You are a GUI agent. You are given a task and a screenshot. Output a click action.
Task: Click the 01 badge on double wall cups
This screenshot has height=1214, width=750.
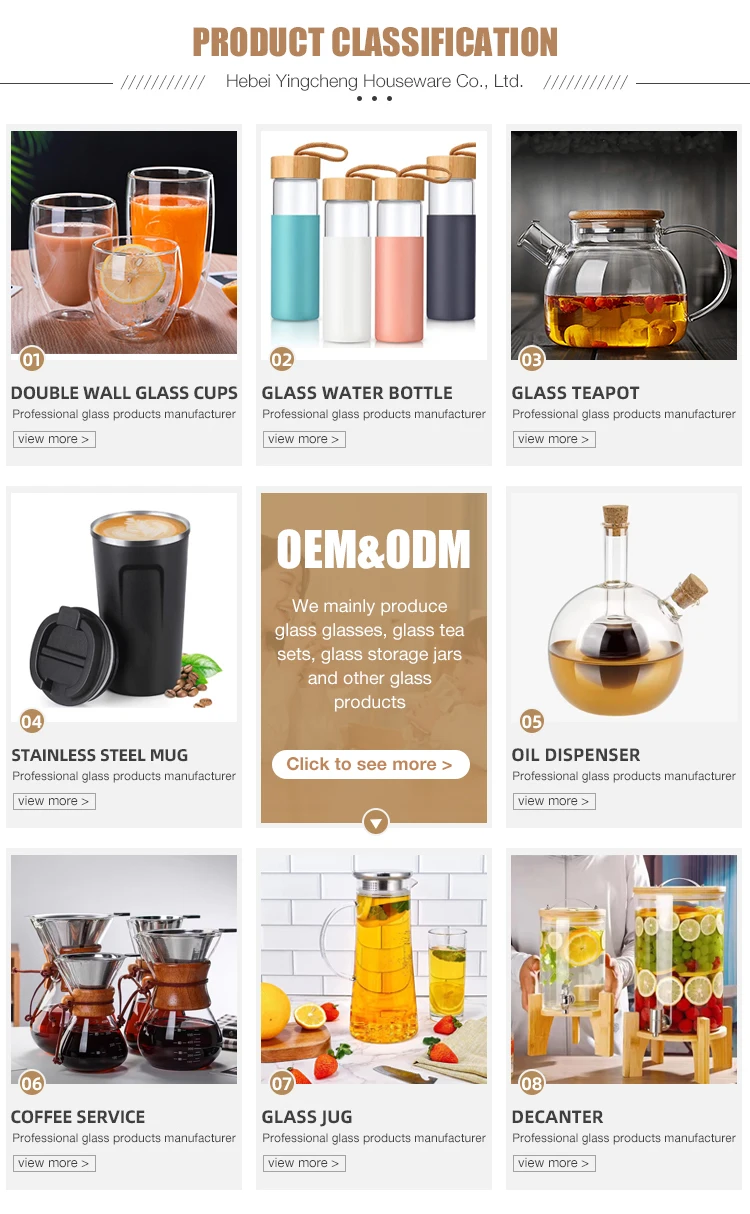(32, 359)
